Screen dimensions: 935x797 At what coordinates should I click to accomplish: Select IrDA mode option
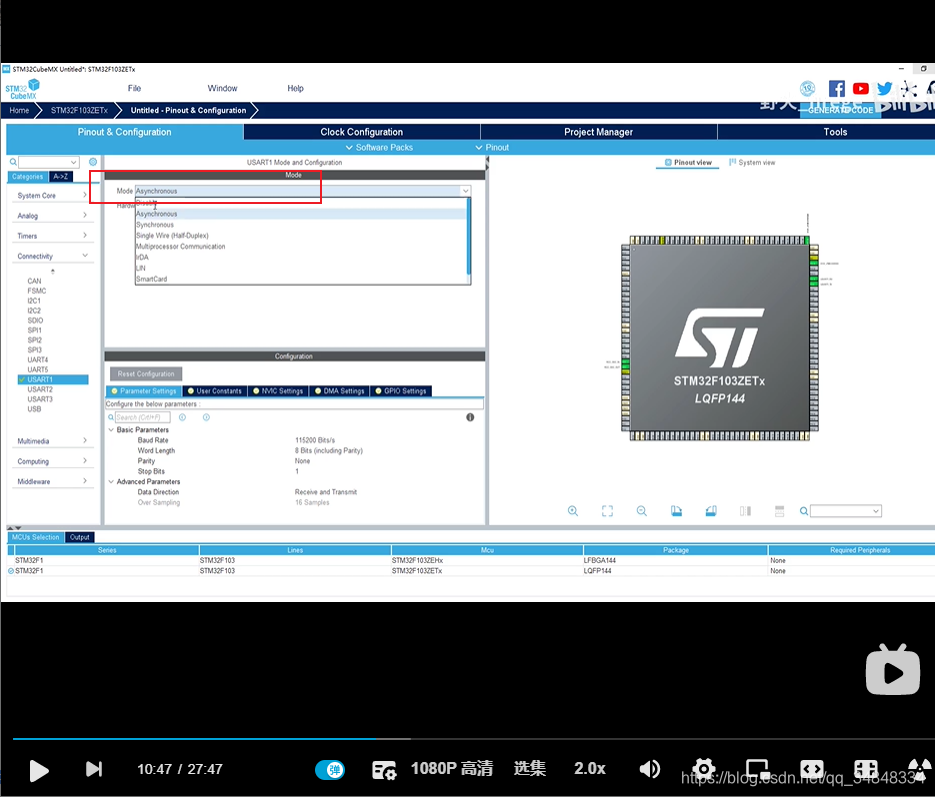point(301,258)
